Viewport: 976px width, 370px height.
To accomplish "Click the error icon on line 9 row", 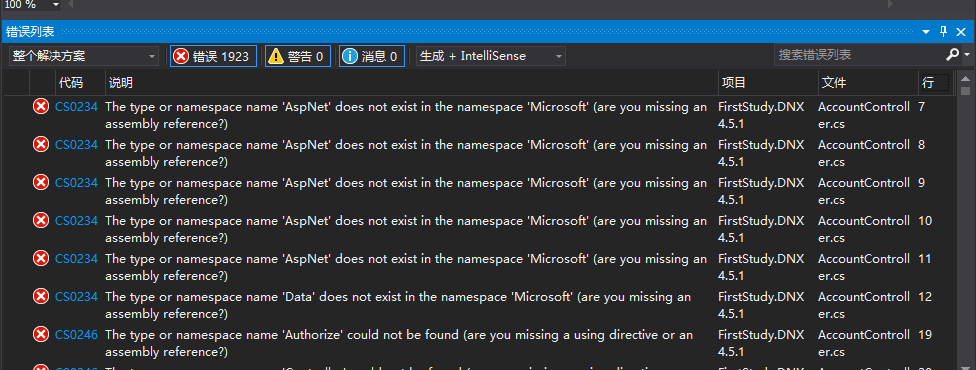I will pos(41,183).
